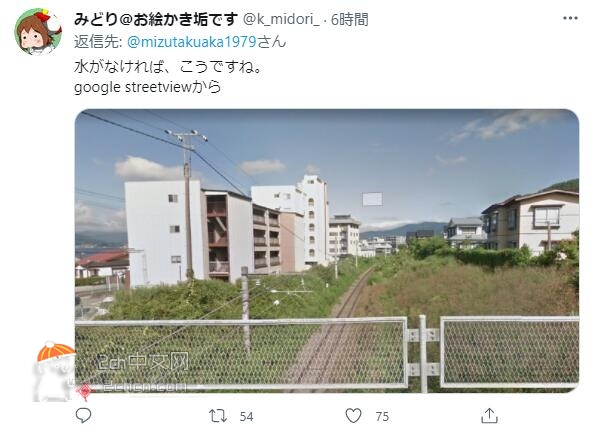Open the @mizutakuaka1979 mention link
The image size is (595, 432).
(192, 42)
